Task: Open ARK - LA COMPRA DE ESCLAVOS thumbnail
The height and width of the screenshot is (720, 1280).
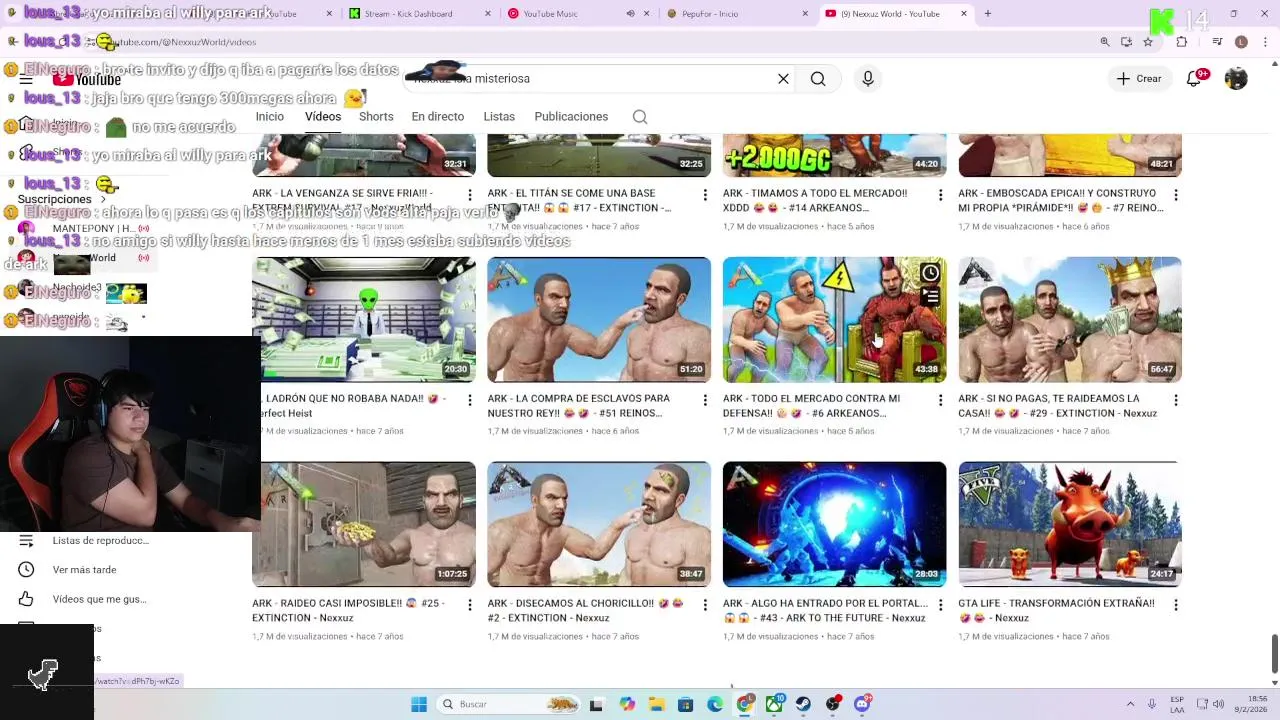Action: pyautogui.click(x=599, y=319)
